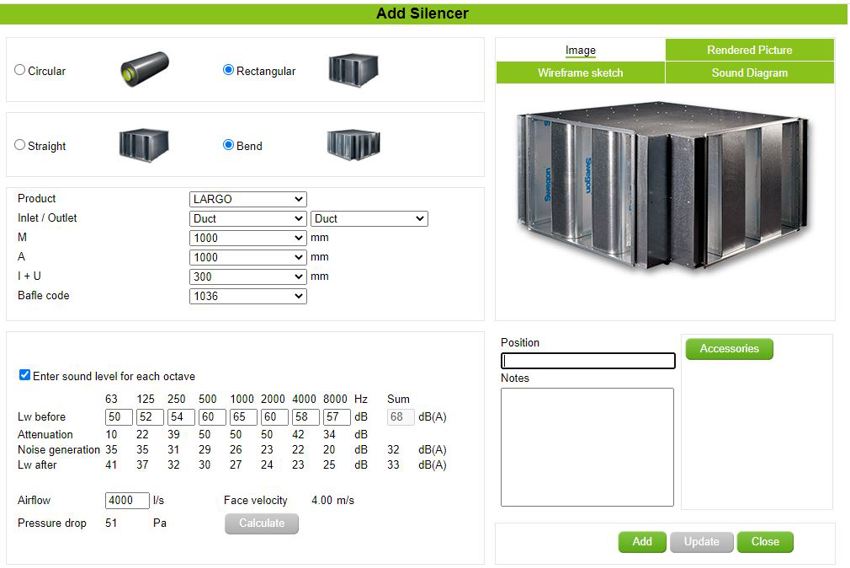Uncheck Enter sound level for each octave
850x568 pixels.
coord(25,375)
